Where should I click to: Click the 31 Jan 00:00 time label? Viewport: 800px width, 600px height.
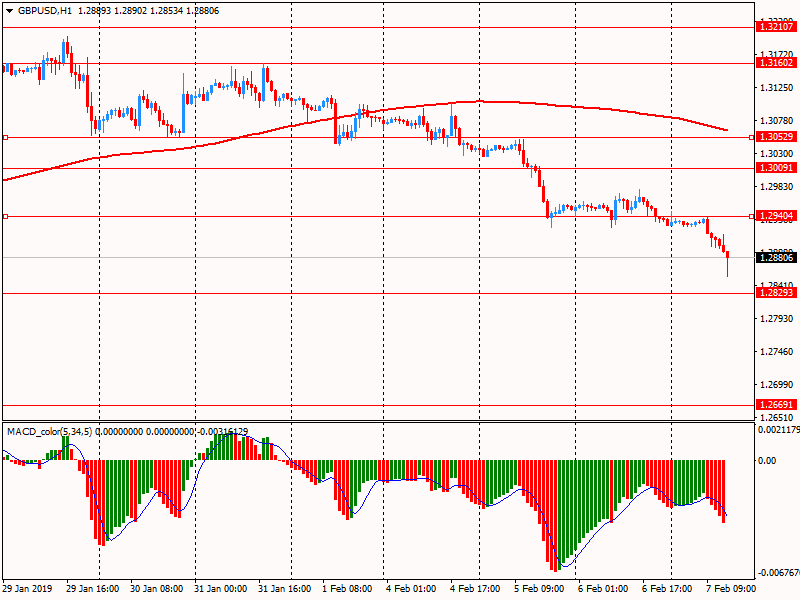220,589
